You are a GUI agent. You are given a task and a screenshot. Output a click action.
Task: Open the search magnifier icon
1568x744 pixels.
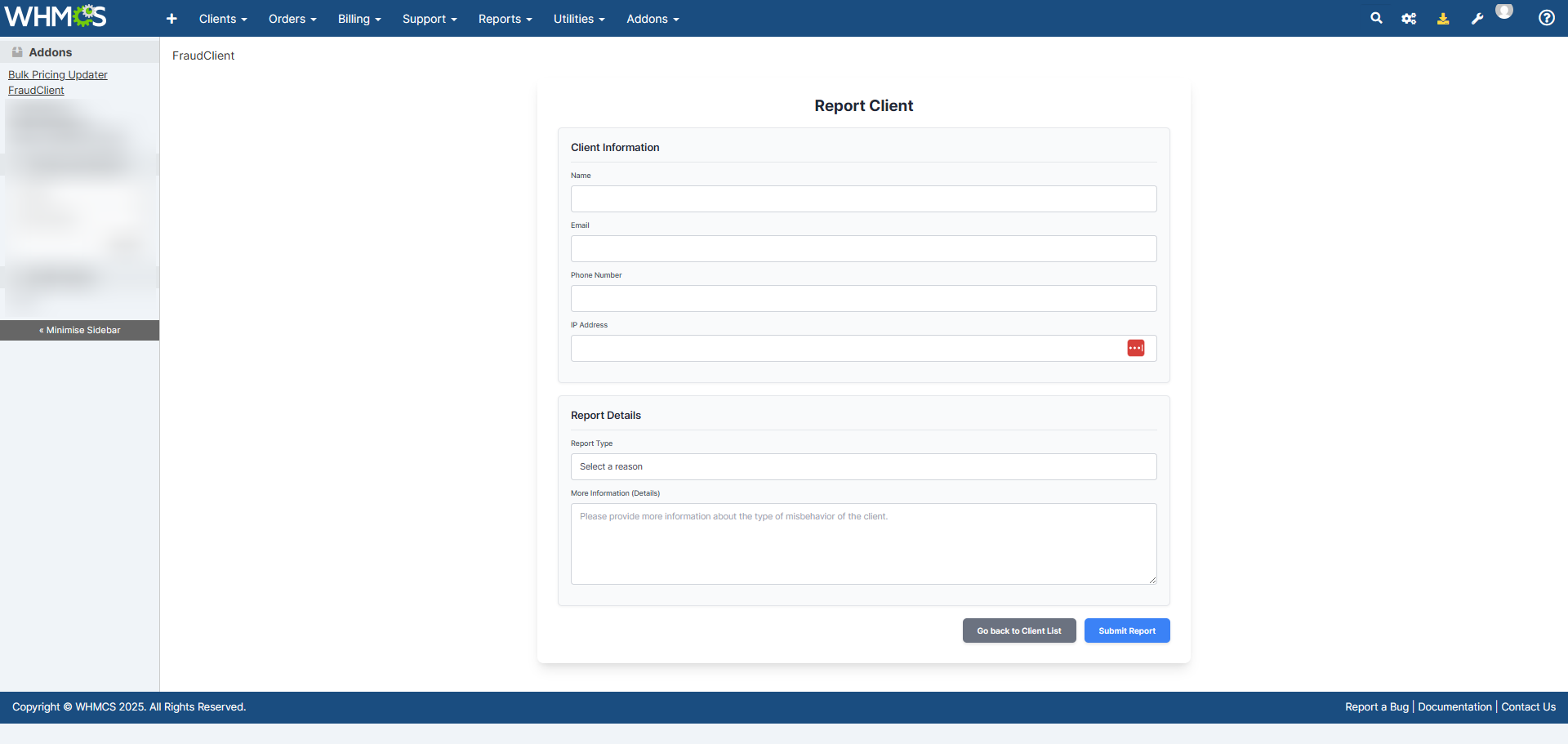(1376, 18)
